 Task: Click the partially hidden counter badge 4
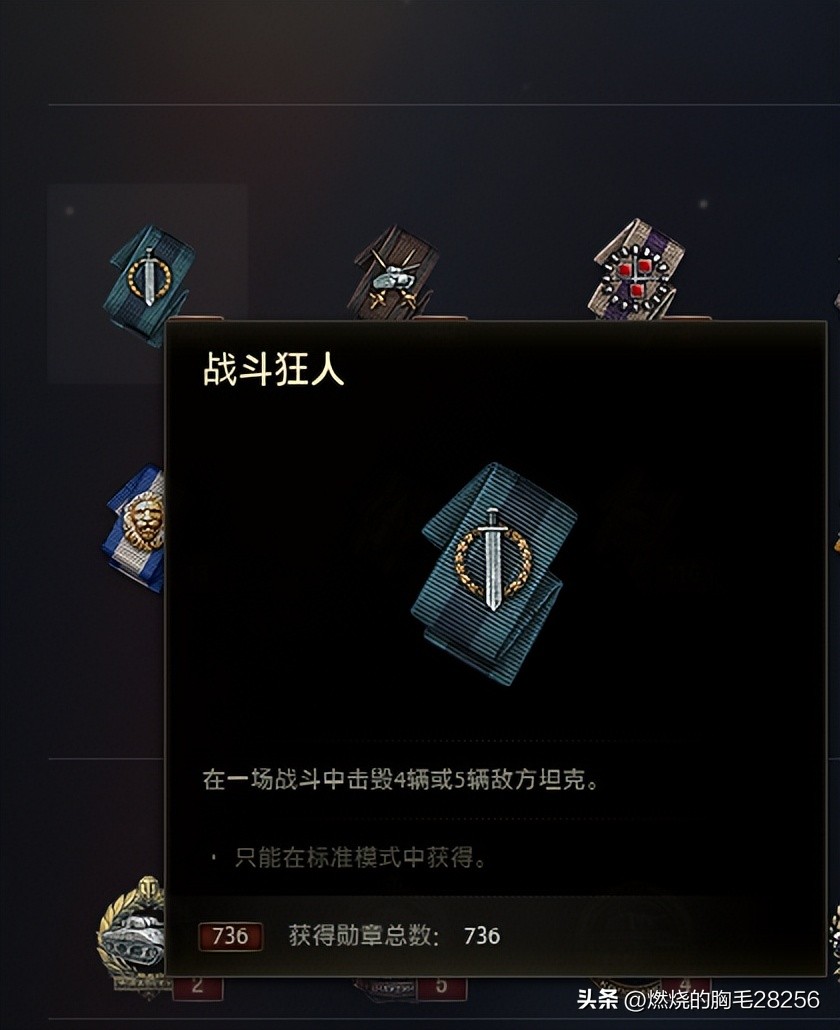tap(686, 983)
